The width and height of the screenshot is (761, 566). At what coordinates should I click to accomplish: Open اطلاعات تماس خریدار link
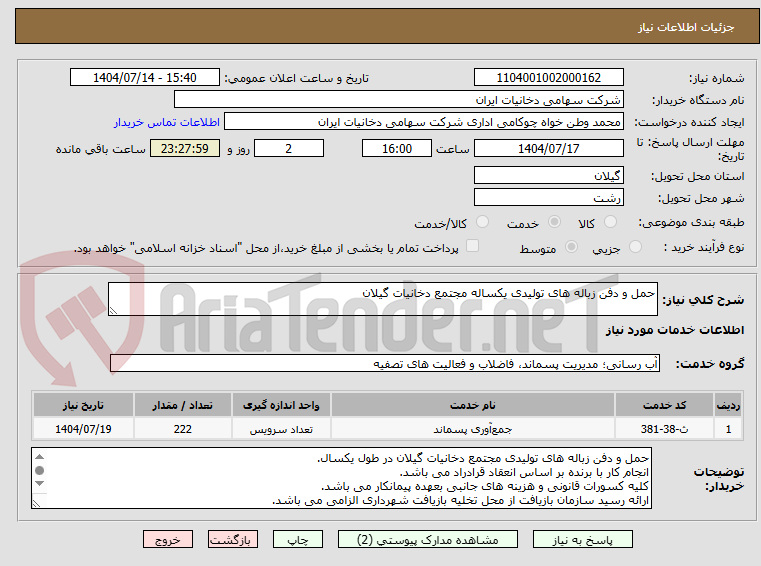167,122
